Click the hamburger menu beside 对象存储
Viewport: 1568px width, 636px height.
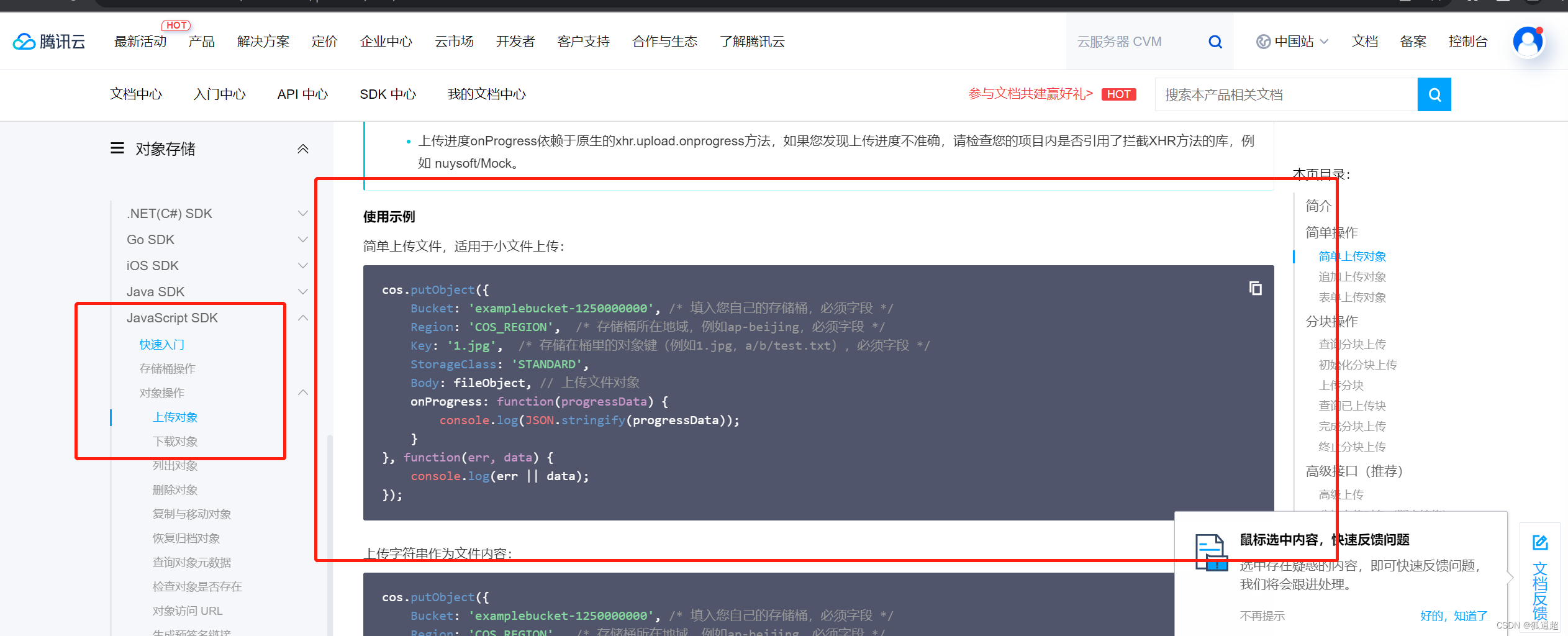pyautogui.click(x=117, y=148)
